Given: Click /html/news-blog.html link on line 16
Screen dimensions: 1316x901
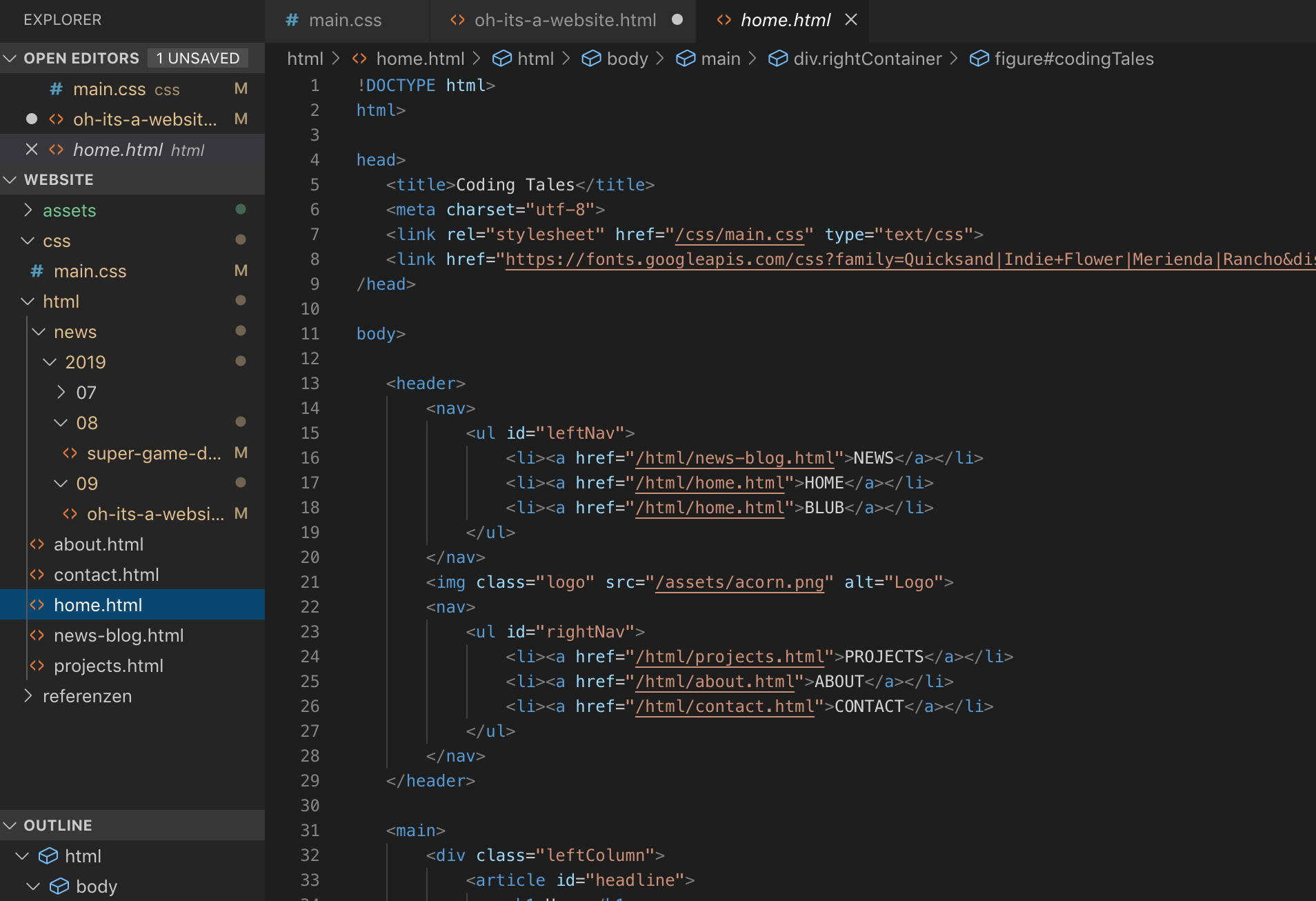Looking at the screenshot, I should coord(735,458).
